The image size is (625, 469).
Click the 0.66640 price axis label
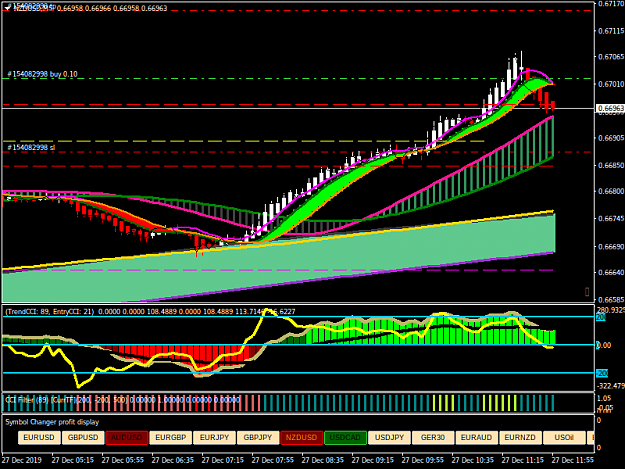(611, 273)
